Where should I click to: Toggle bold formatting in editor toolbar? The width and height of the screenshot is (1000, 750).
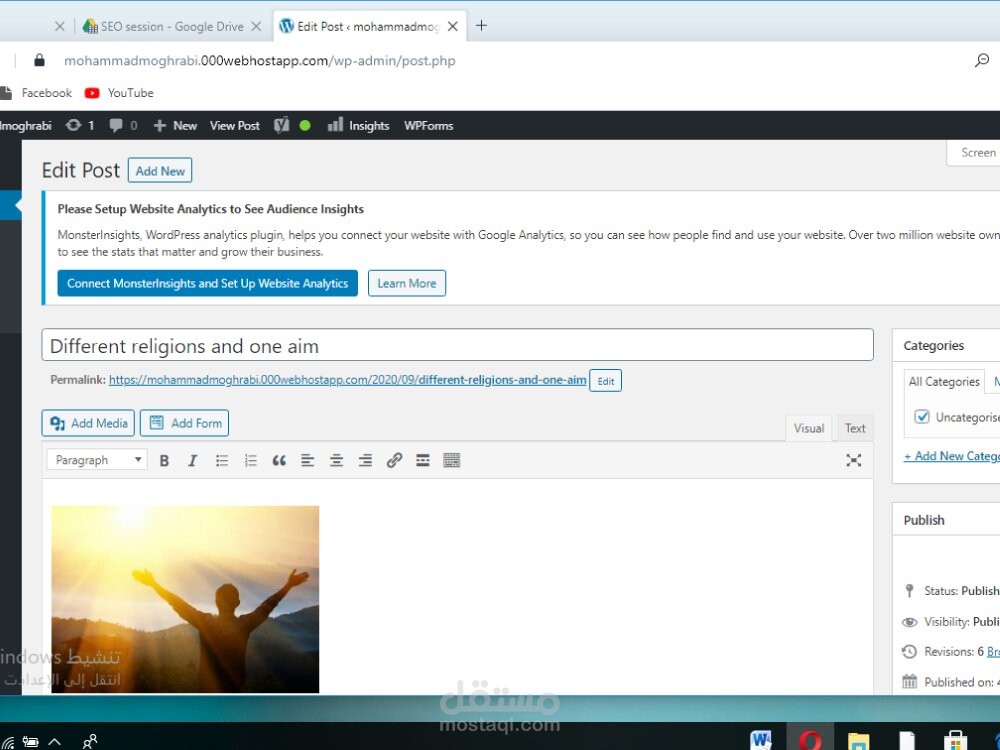(x=164, y=460)
